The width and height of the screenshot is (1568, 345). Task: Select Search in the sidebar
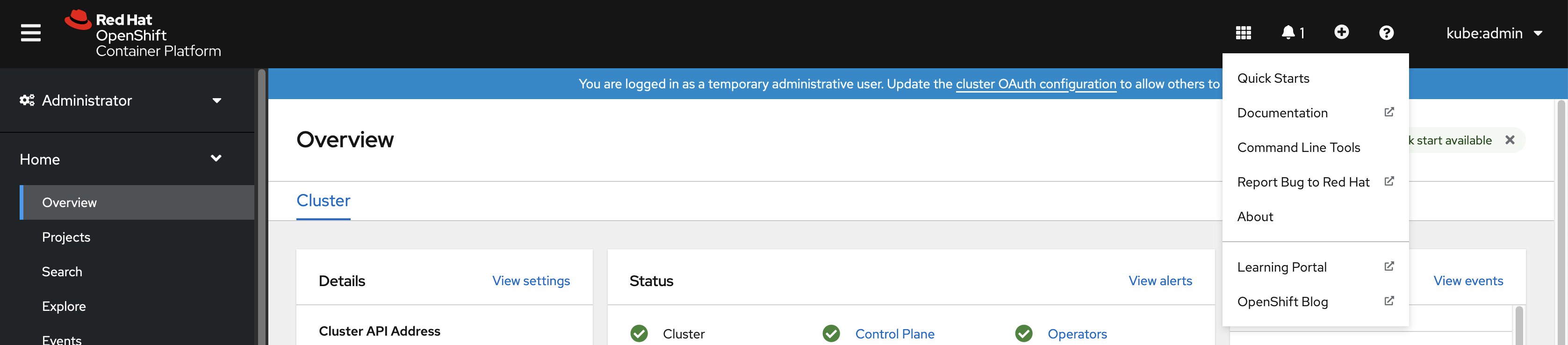point(62,272)
